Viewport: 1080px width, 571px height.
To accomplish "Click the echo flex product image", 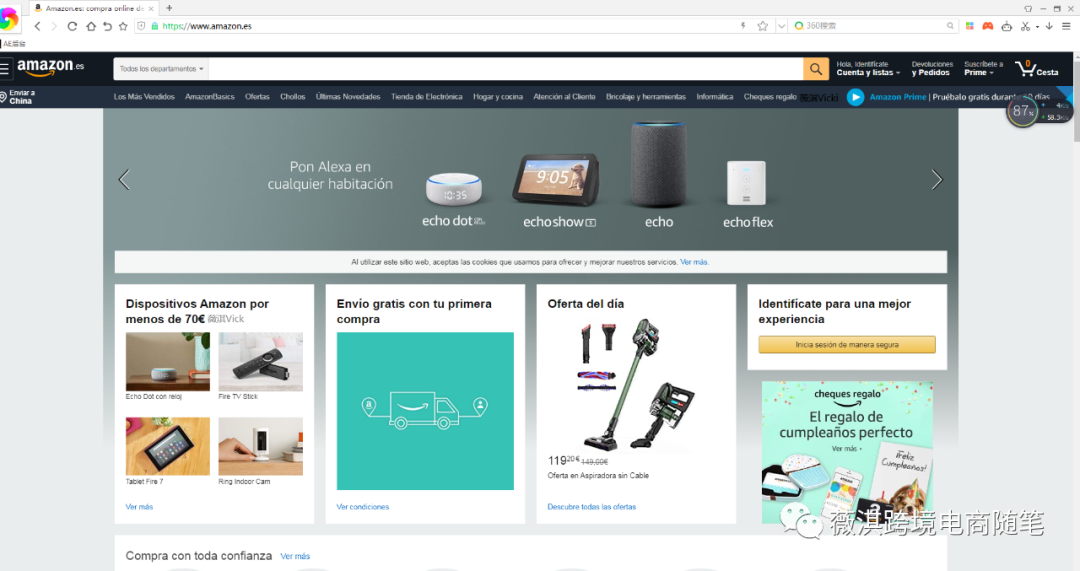I will point(747,183).
